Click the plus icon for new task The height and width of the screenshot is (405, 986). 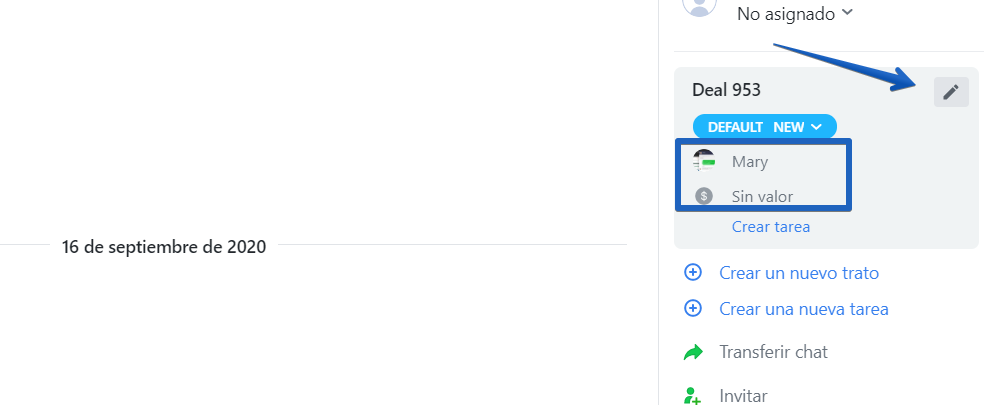coord(692,308)
